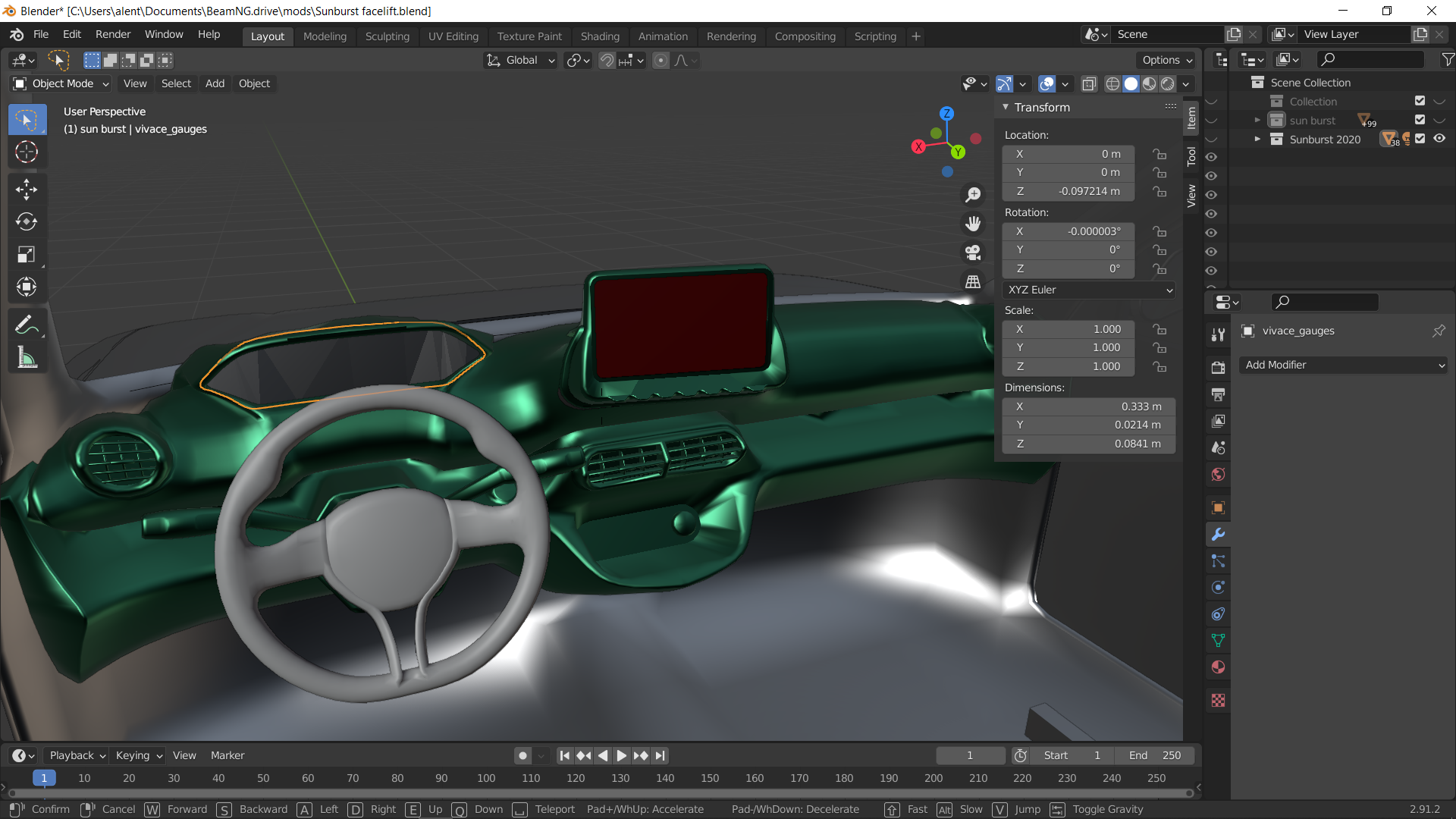The width and height of the screenshot is (1456, 819).
Task: Toggle lock for Location X
Action: click(x=1159, y=154)
